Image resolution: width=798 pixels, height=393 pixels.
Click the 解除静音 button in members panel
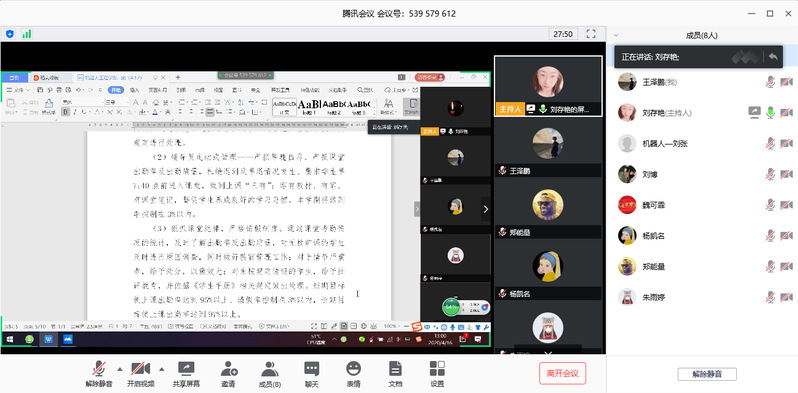click(x=707, y=374)
